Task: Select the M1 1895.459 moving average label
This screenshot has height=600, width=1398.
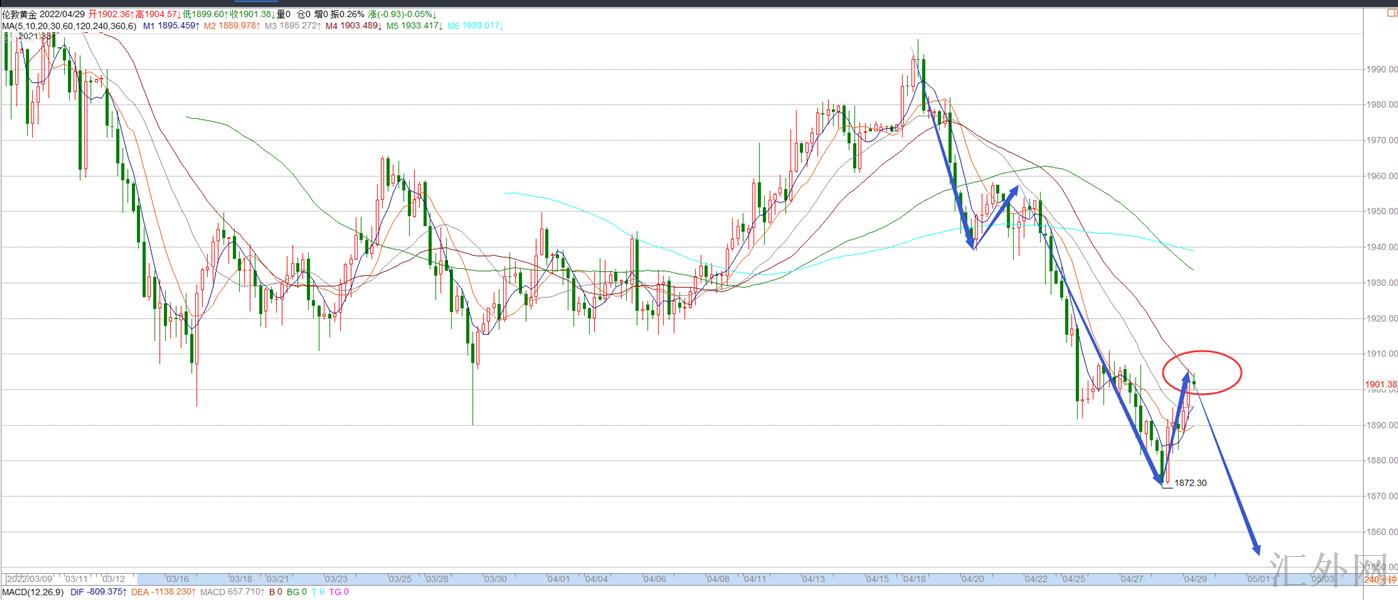Action: (171, 26)
